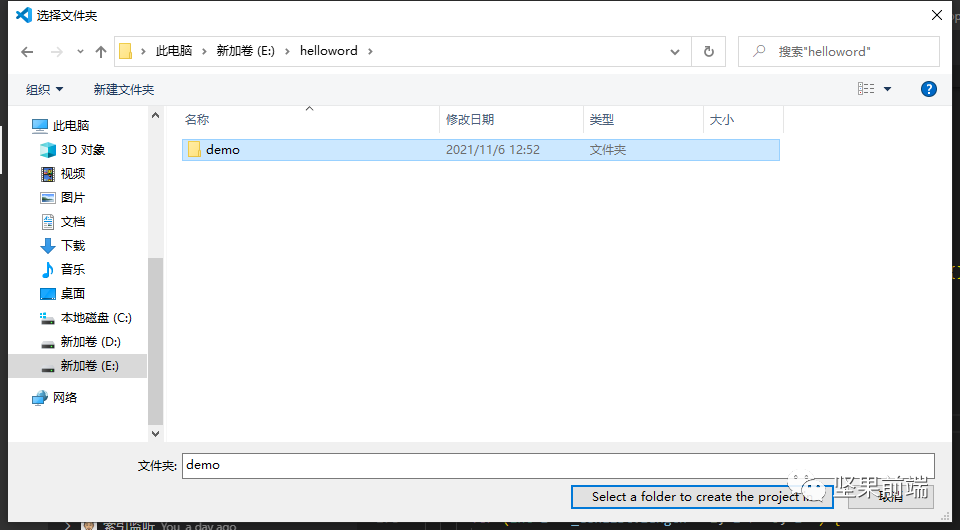
Task: Refresh the helloword folder view
Action: 708,52
